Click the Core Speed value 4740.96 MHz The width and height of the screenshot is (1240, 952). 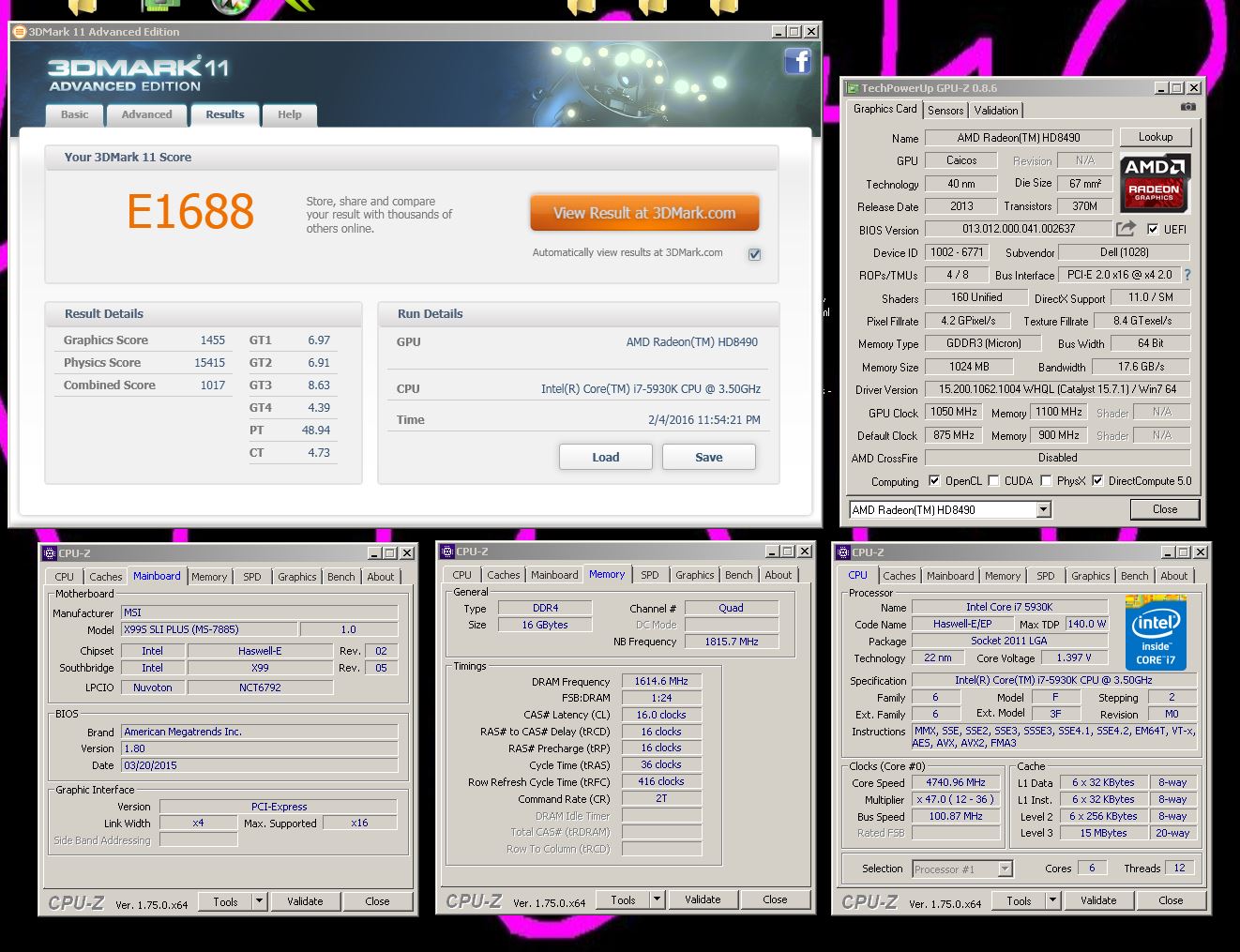(x=956, y=782)
